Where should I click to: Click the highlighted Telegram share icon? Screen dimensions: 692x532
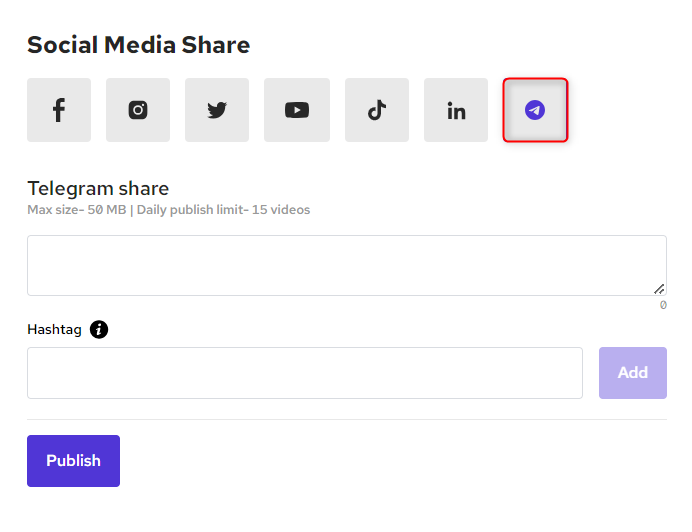point(535,110)
